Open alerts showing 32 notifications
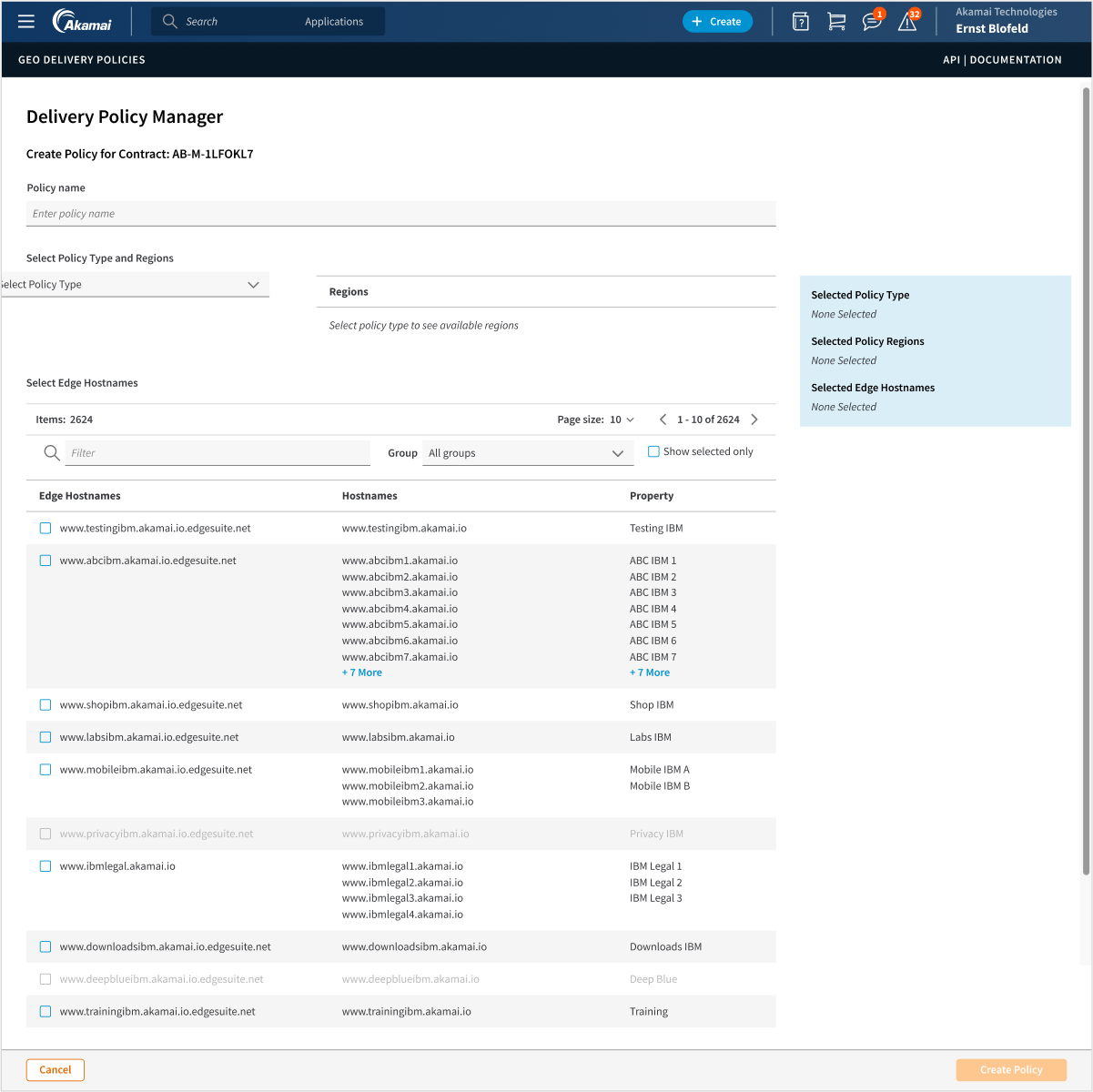This screenshot has width=1093, height=1092. coord(907,21)
